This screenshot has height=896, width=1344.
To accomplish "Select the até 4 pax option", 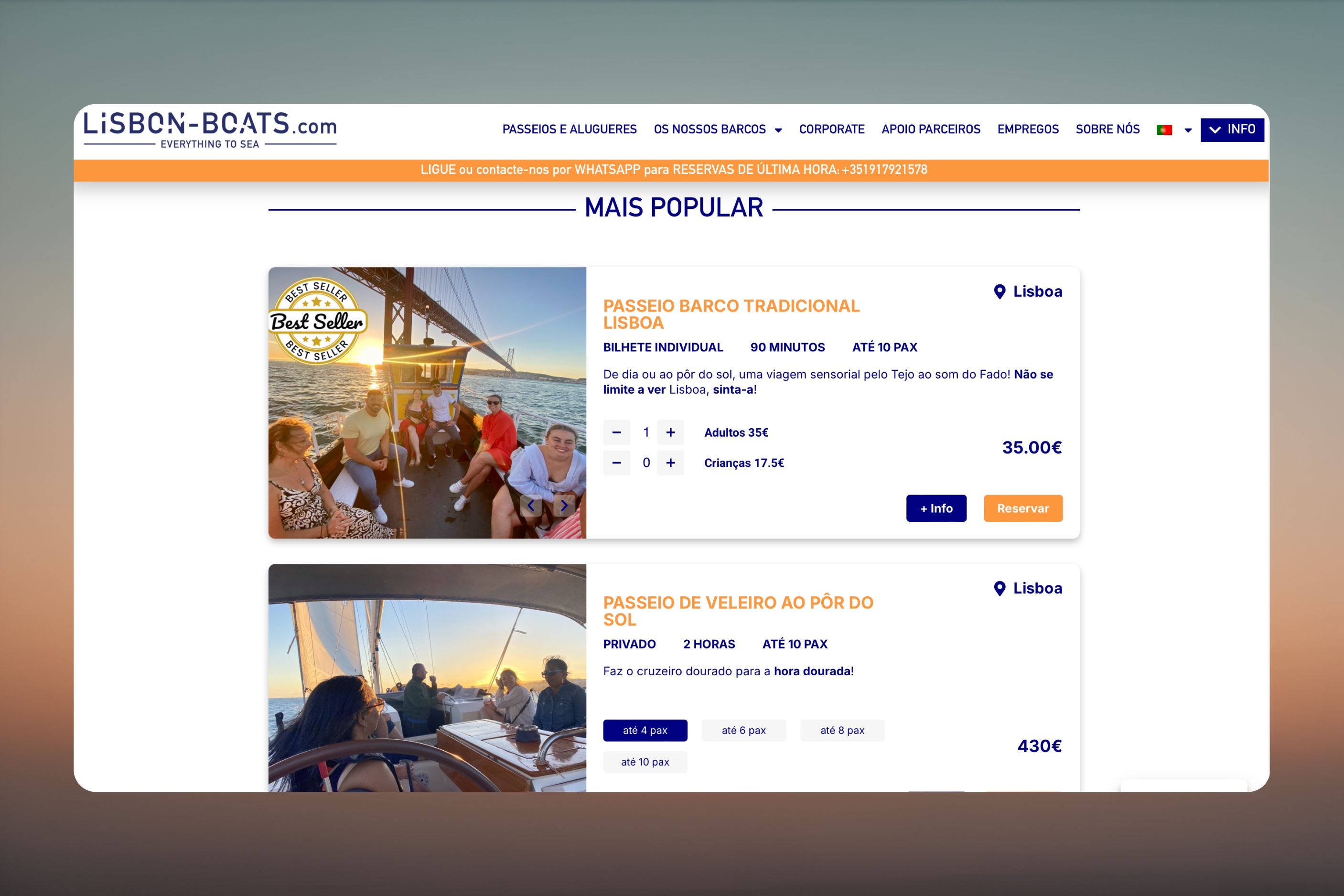I will pos(645,730).
